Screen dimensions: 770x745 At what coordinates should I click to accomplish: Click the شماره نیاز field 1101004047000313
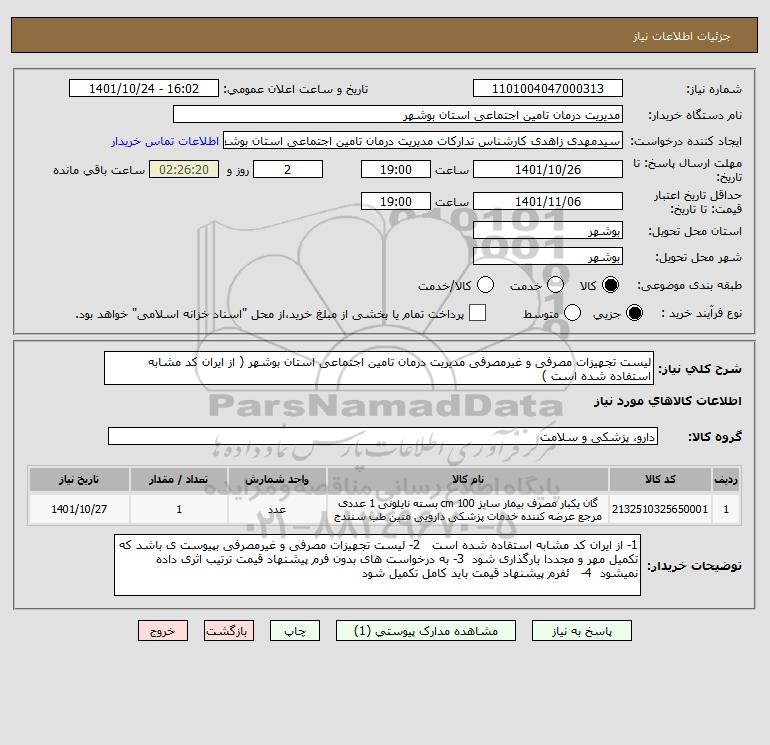point(548,88)
